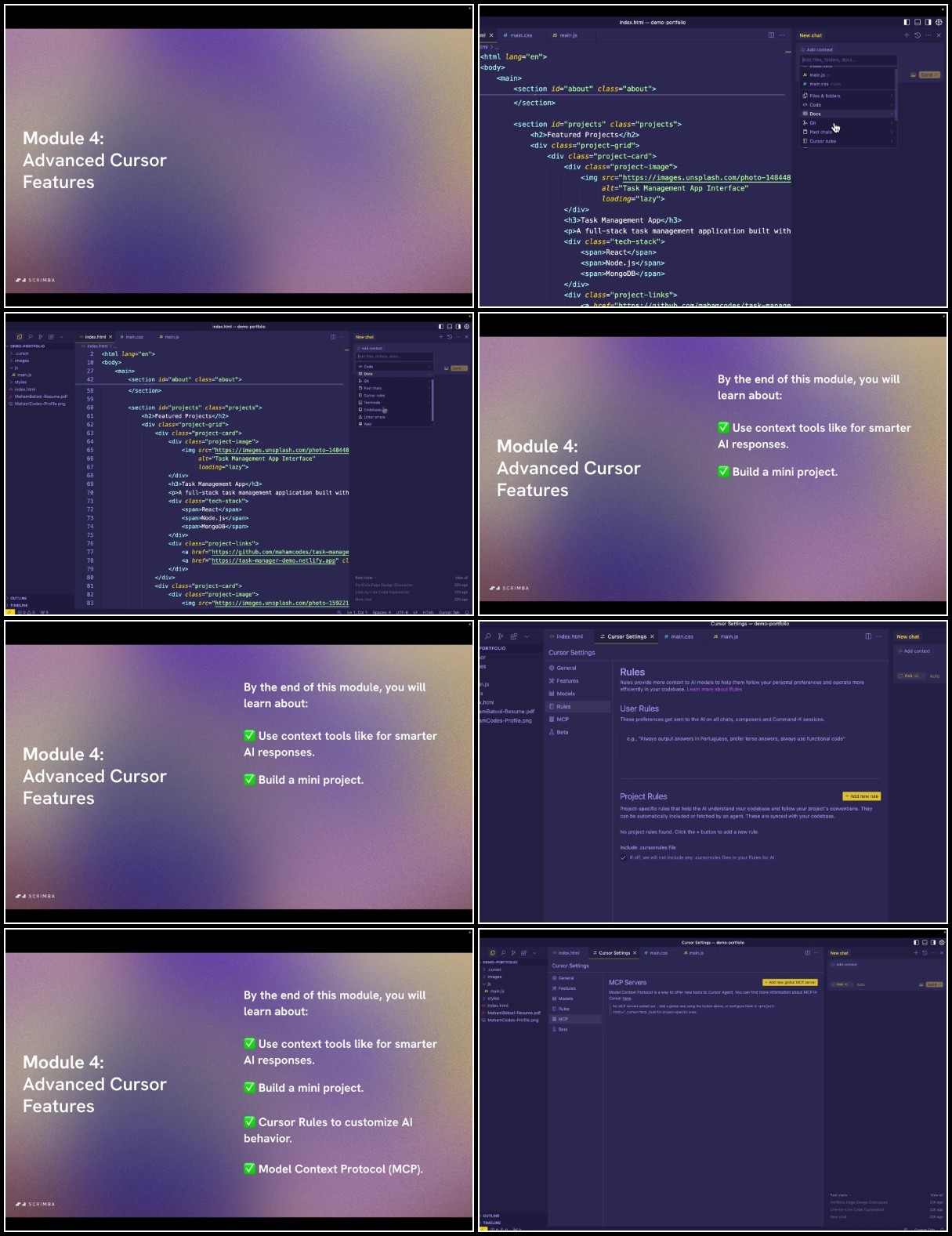Image resolution: width=952 pixels, height=1236 pixels.
Task: Open Explorer icon in MCP Servers window
Action: pos(492,953)
